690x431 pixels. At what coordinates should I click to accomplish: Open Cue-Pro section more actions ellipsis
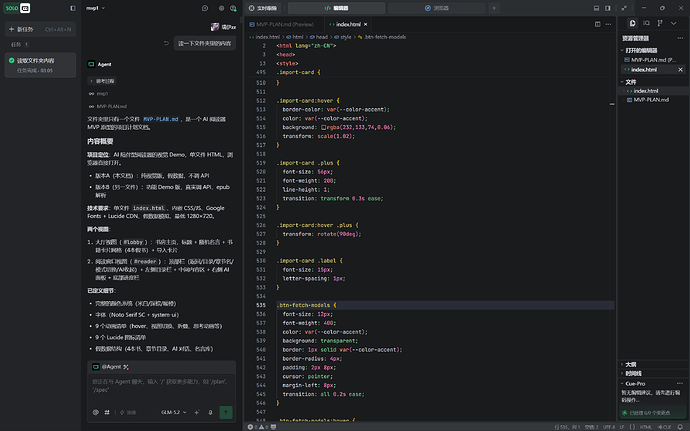[x=680, y=384]
